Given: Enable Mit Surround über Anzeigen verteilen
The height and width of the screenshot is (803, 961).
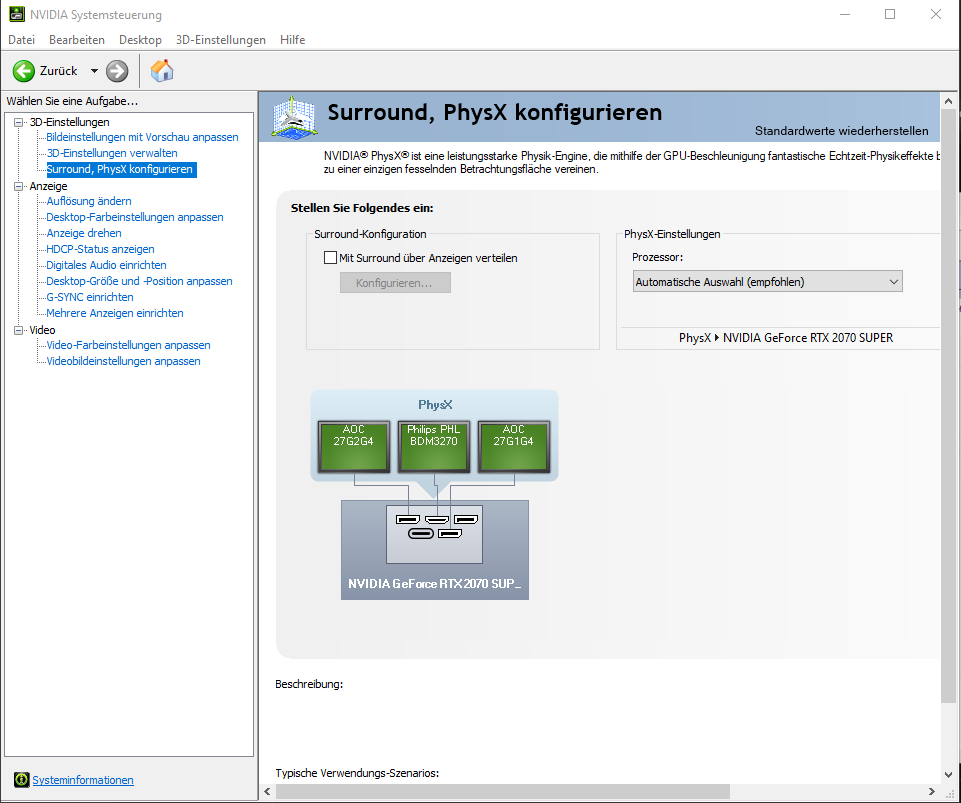Looking at the screenshot, I should pyautogui.click(x=330, y=258).
